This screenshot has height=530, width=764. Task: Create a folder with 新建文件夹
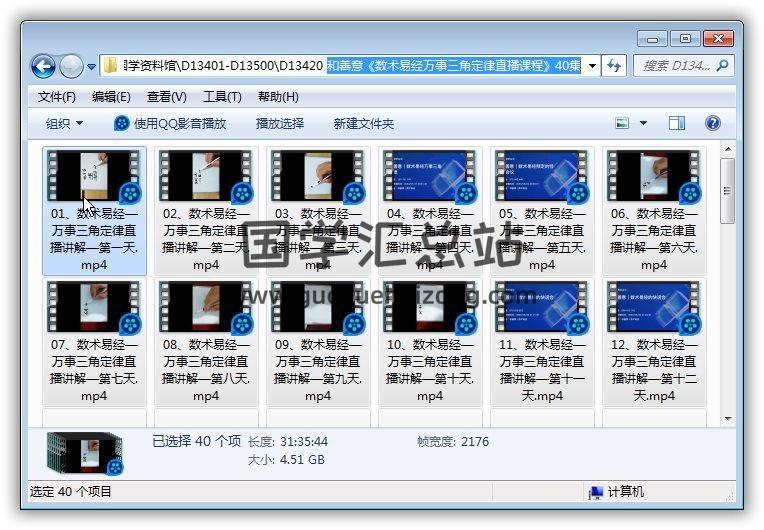point(363,124)
